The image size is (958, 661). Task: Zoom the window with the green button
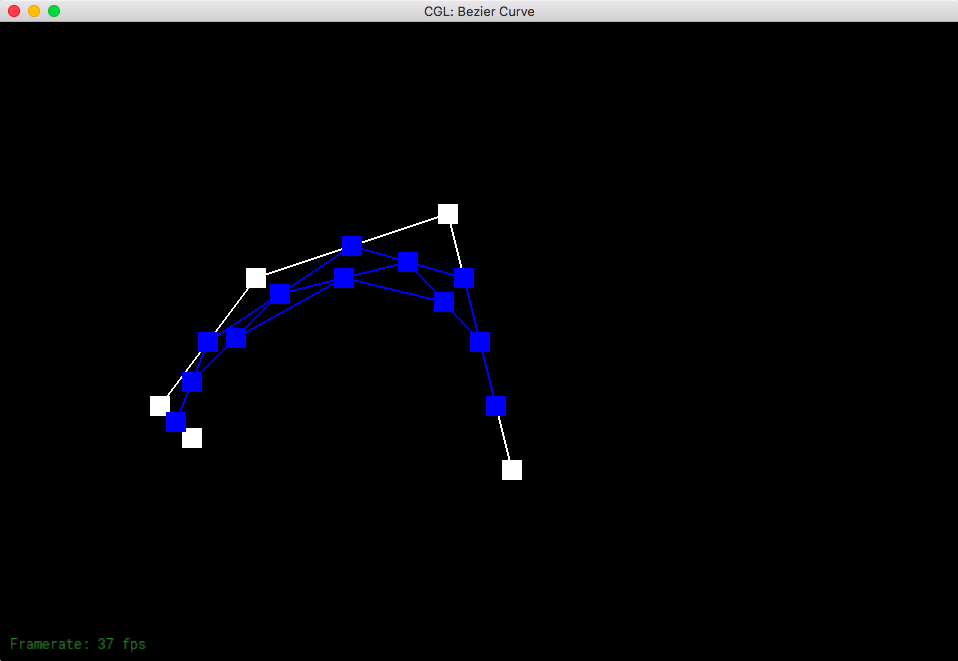54,11
